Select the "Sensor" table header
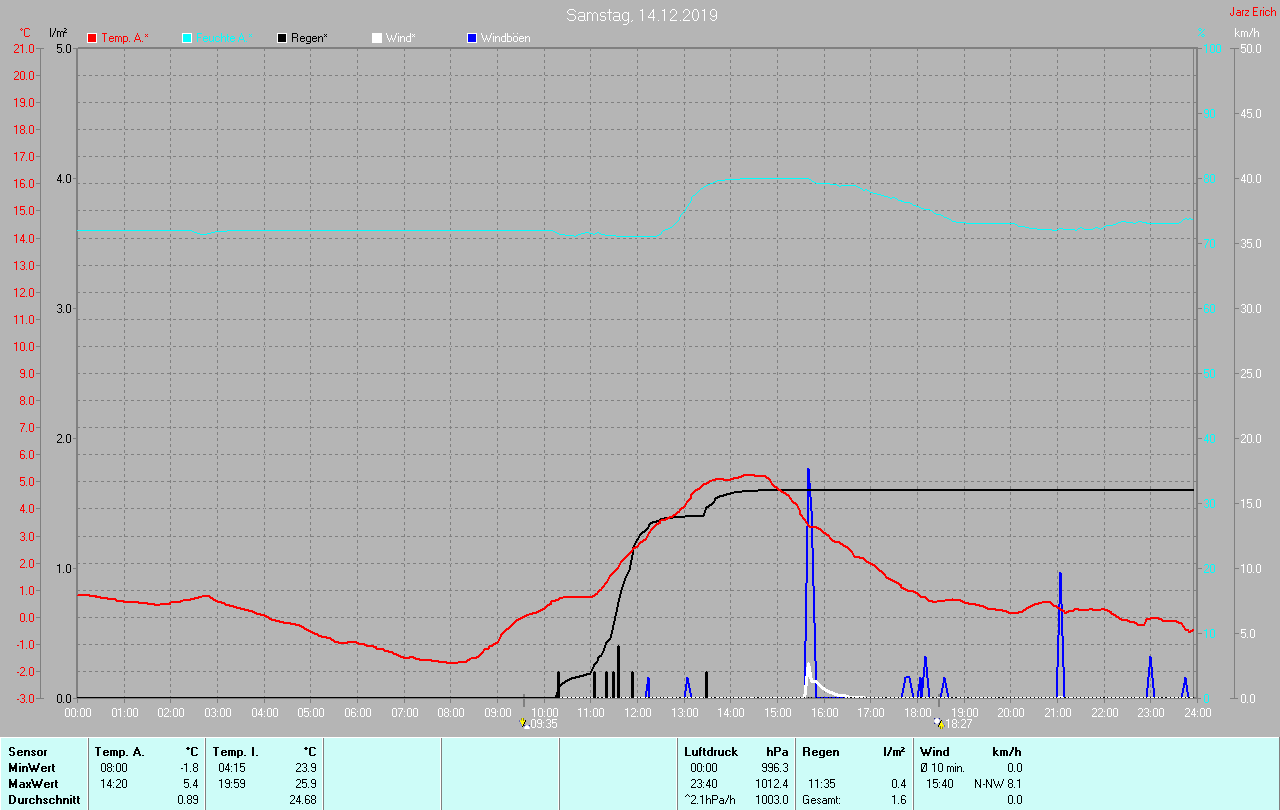Viewport: 1280px width, 810px height. pos(27,752)
